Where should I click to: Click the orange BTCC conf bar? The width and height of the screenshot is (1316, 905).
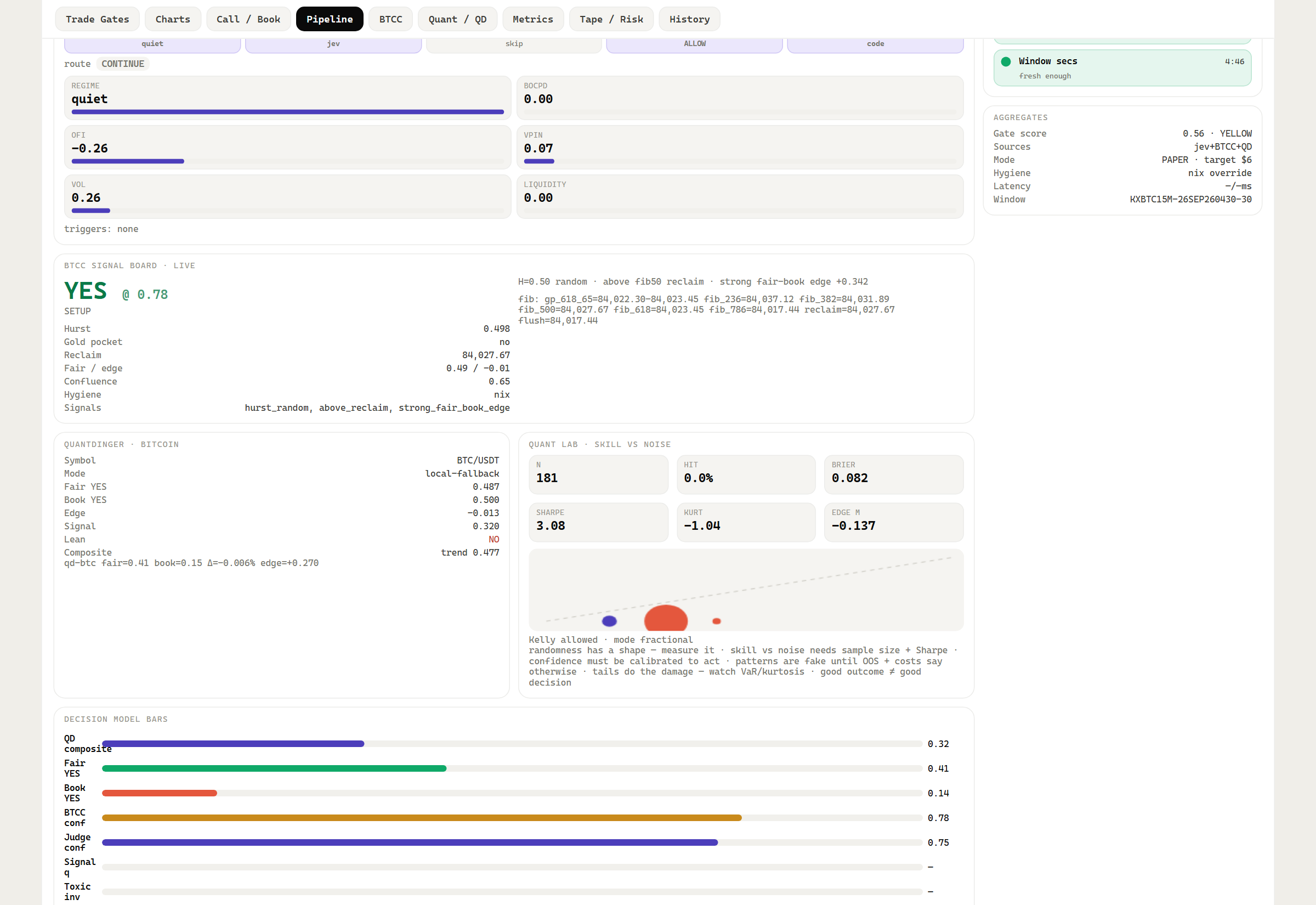512,818
